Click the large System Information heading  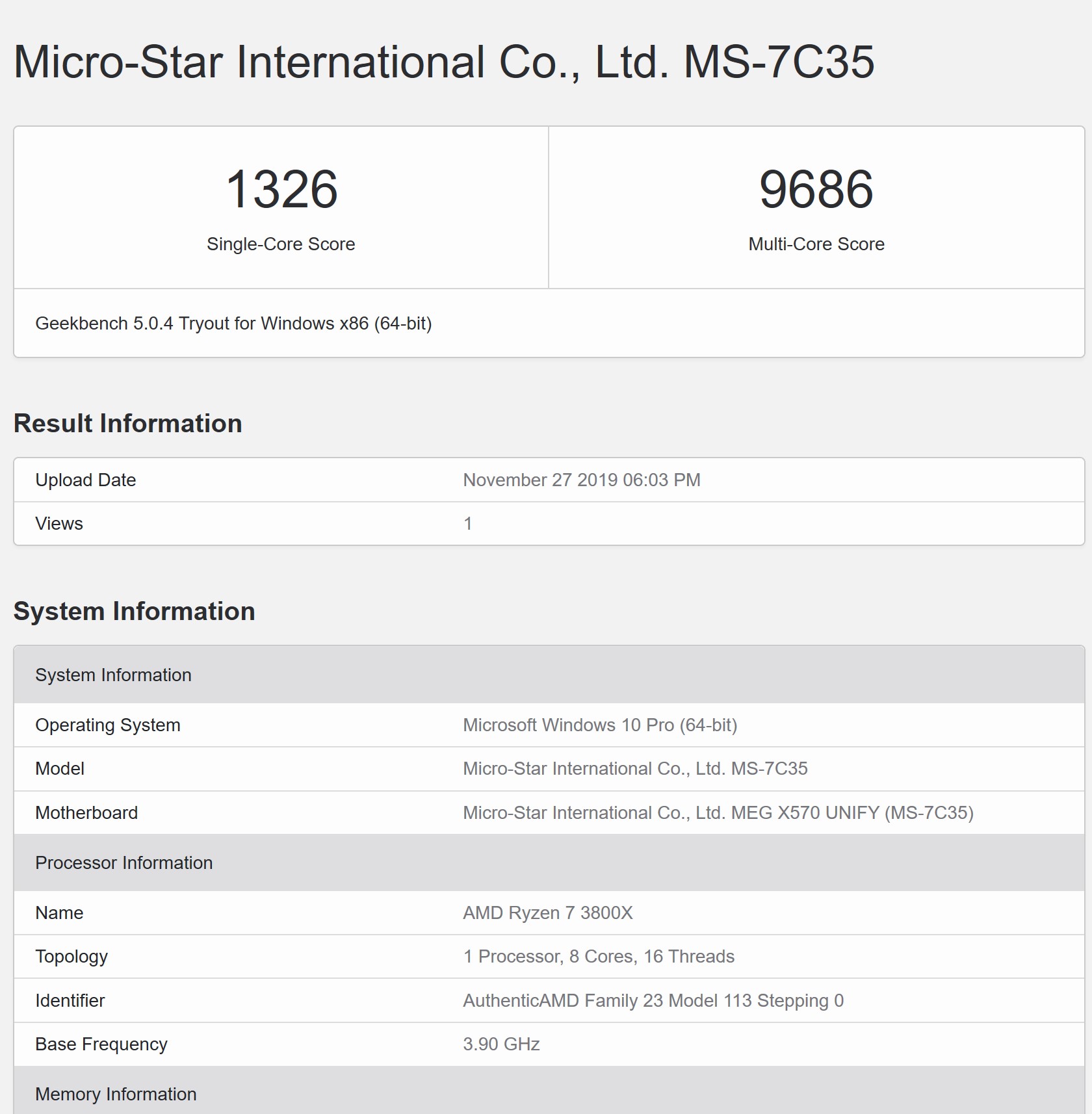(135, 612)
